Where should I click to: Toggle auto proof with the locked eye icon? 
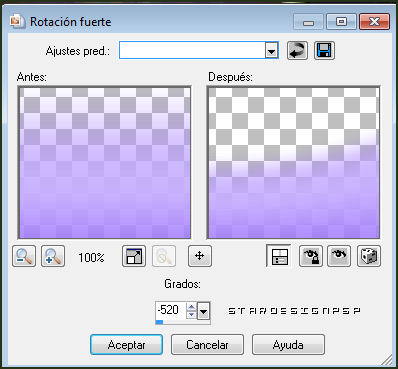pyautogui.click(x=311, y=256)
